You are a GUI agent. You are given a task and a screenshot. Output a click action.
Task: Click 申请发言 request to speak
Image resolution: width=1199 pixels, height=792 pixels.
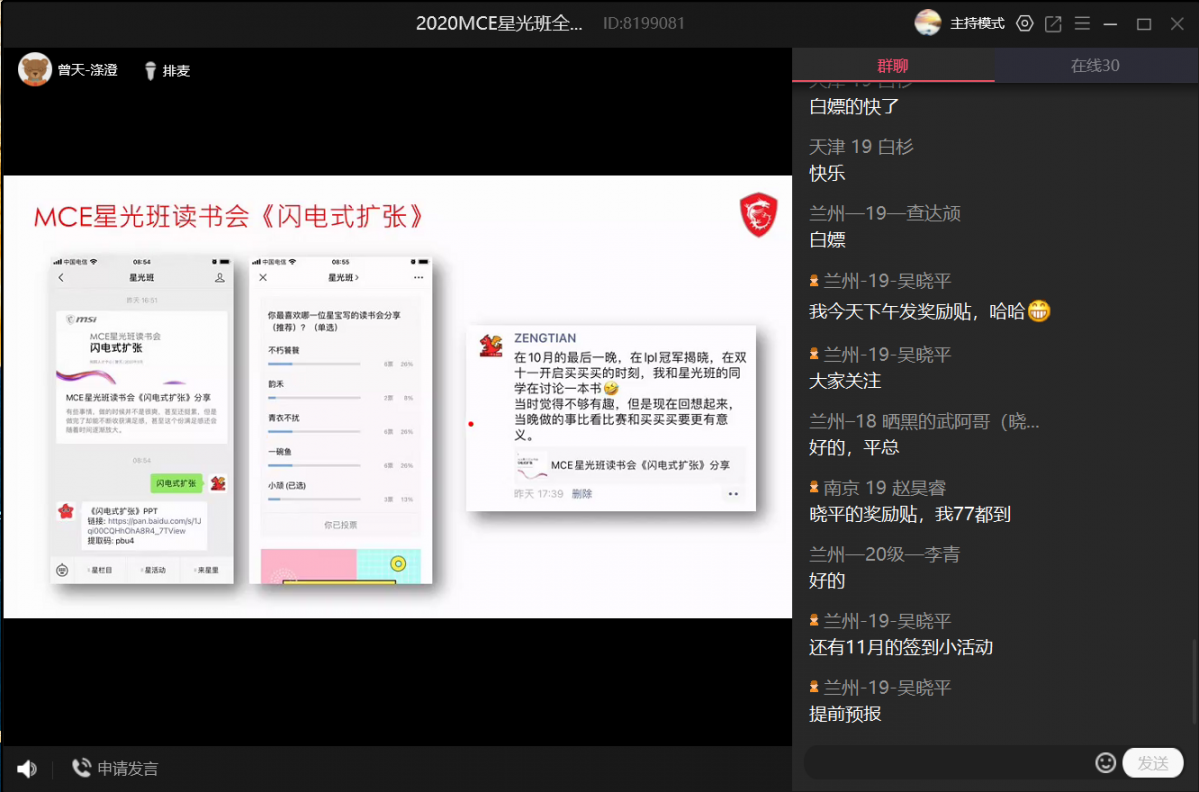click(115, 768)
